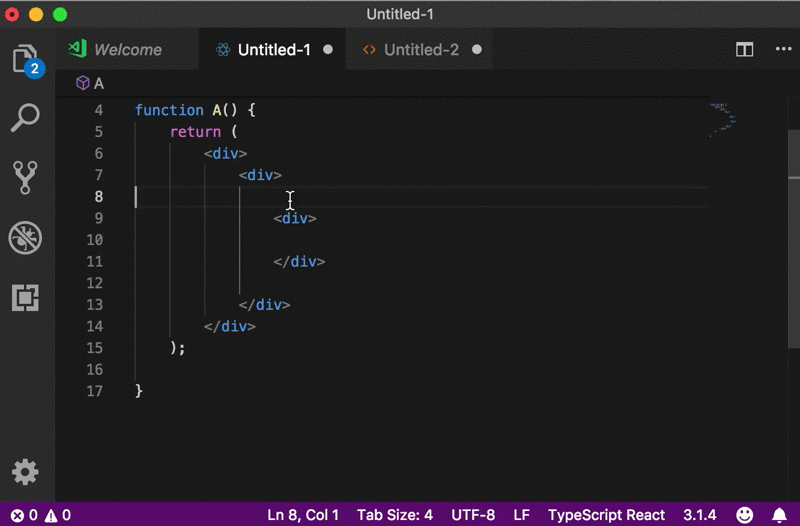Click line number 4 in gutter
The height and width of the screenshot is (526, 800).
(98, 110)
